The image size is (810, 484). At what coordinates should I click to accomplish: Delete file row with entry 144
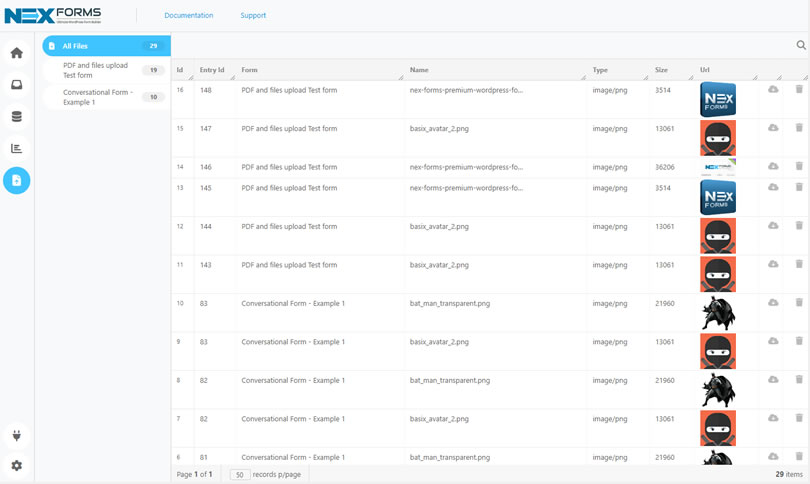[799, 226]
